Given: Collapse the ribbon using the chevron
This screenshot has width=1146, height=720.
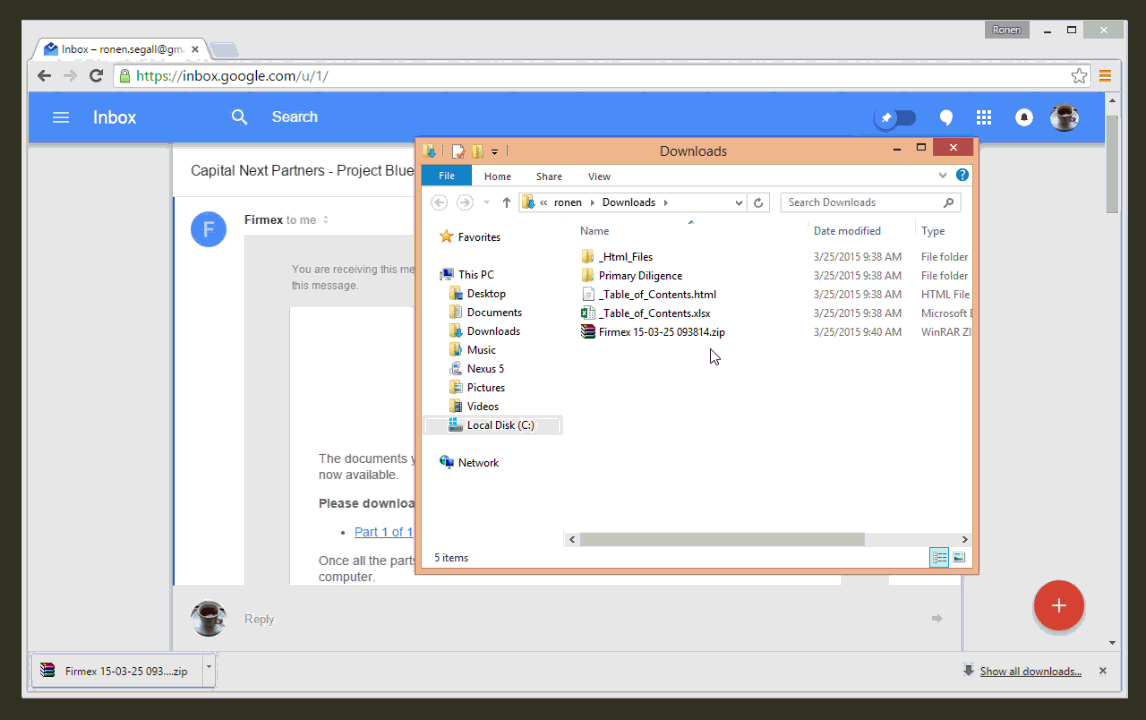Looking at the screenshot, I should click(x=941, y=175).
